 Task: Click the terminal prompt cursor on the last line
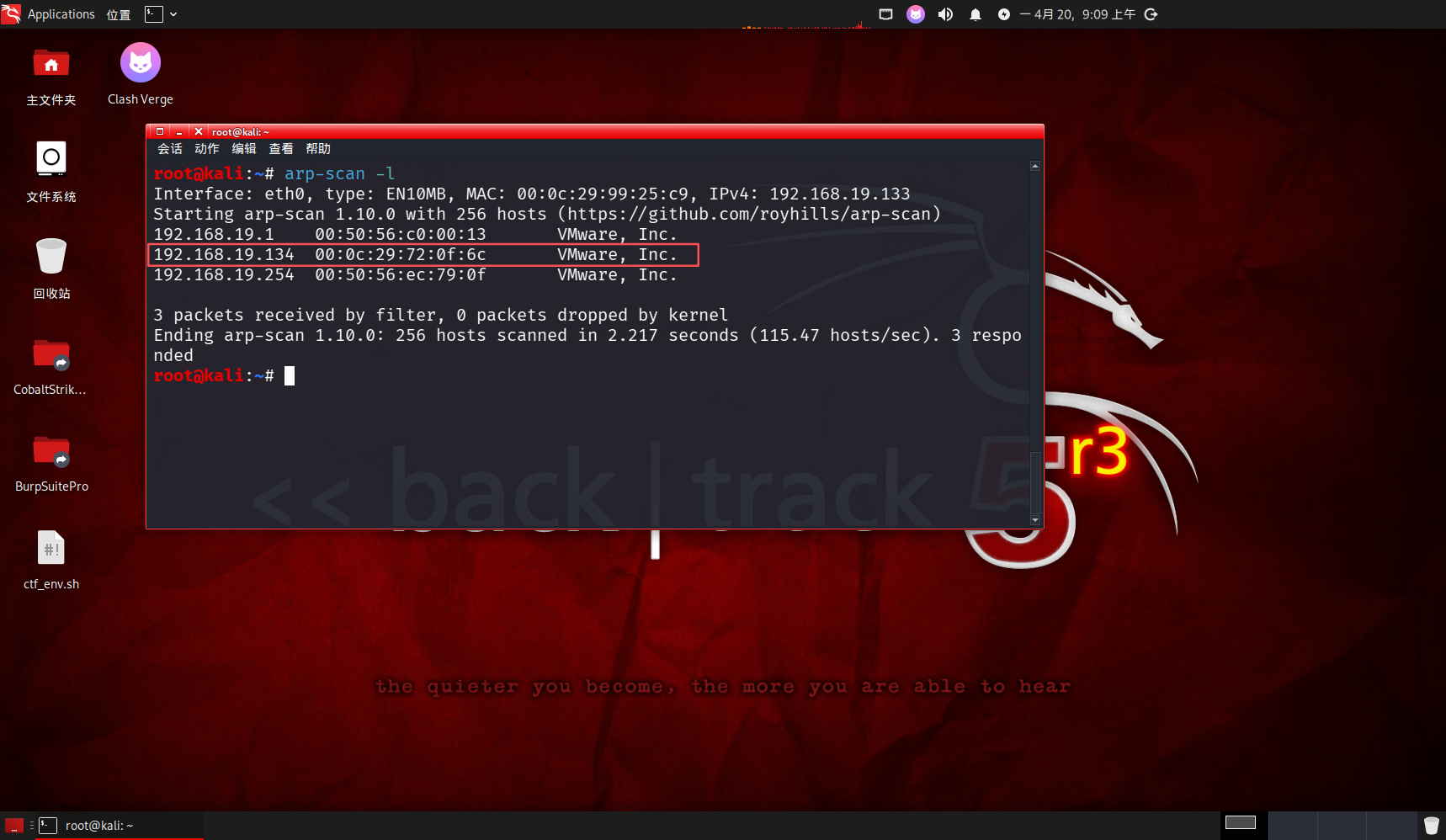[290, 375]
